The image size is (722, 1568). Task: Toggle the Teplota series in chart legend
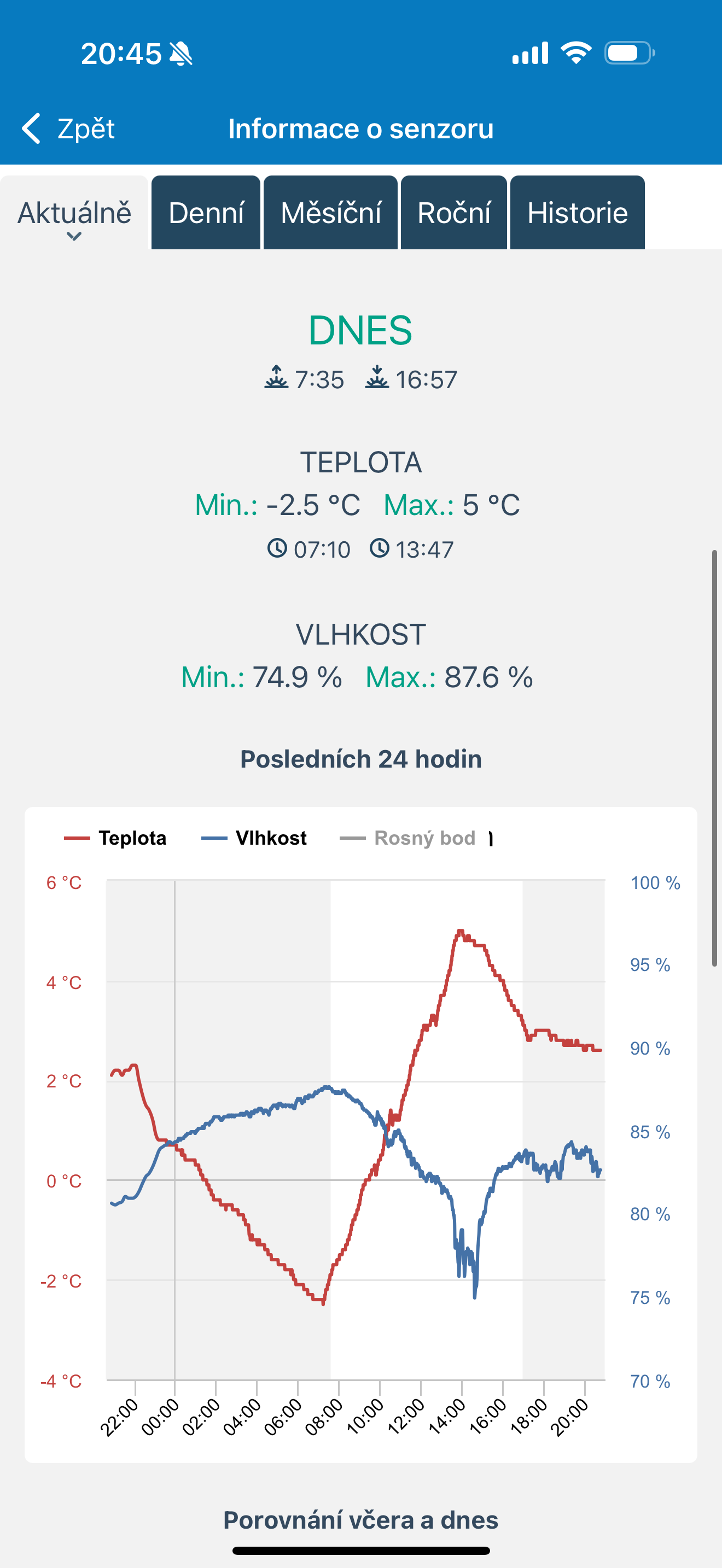[x=115, y=838]
